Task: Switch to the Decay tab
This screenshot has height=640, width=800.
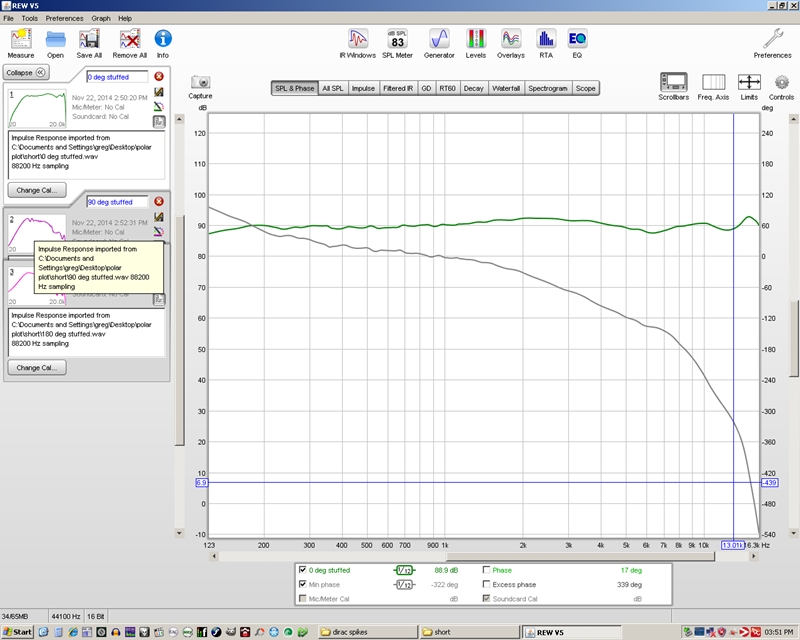Action: point(473,88)
